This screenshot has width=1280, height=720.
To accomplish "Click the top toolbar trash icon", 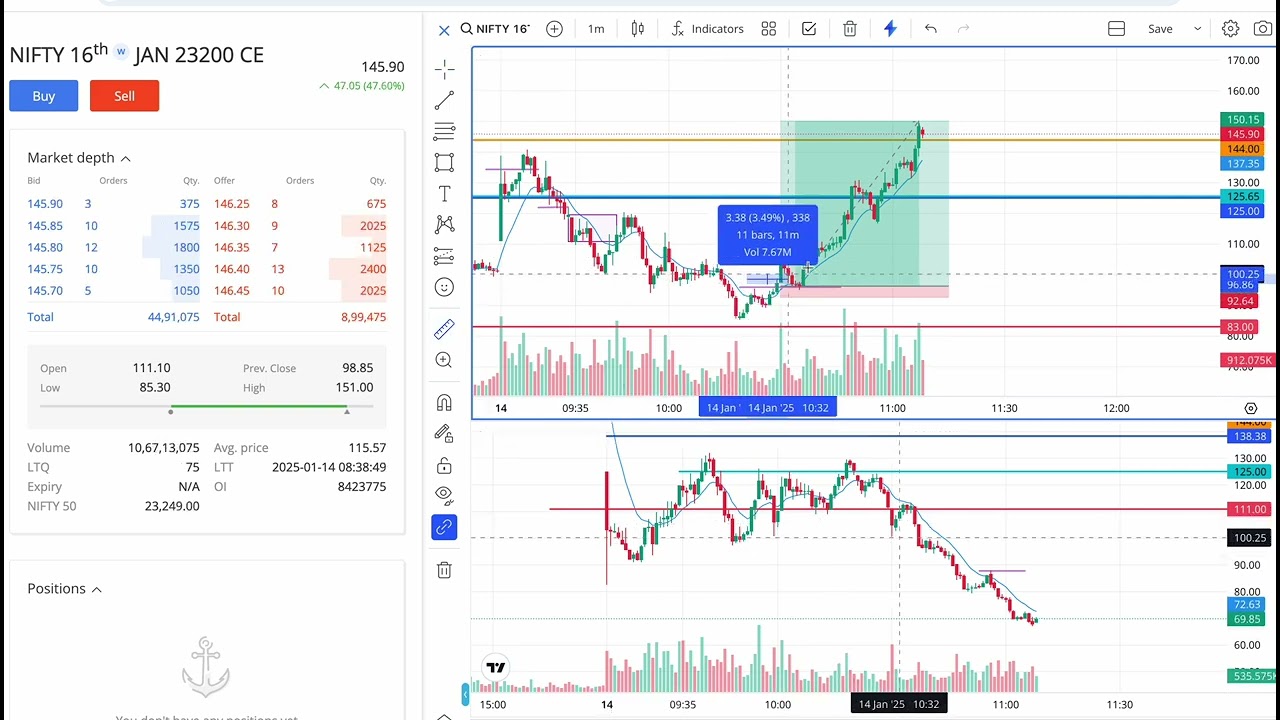I will [850, 29].
